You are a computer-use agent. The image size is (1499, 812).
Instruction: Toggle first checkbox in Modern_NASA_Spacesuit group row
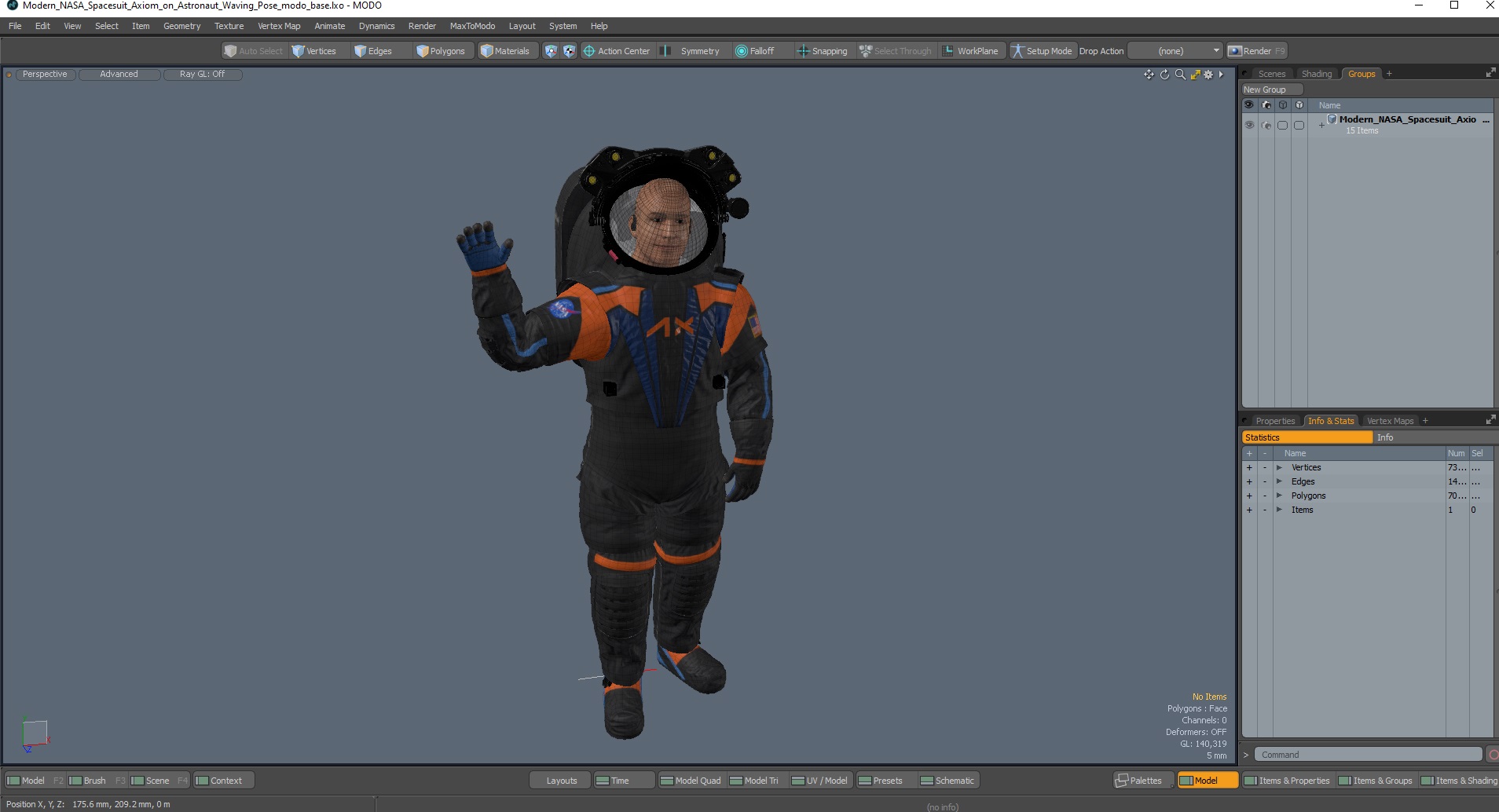[1282, 125]
